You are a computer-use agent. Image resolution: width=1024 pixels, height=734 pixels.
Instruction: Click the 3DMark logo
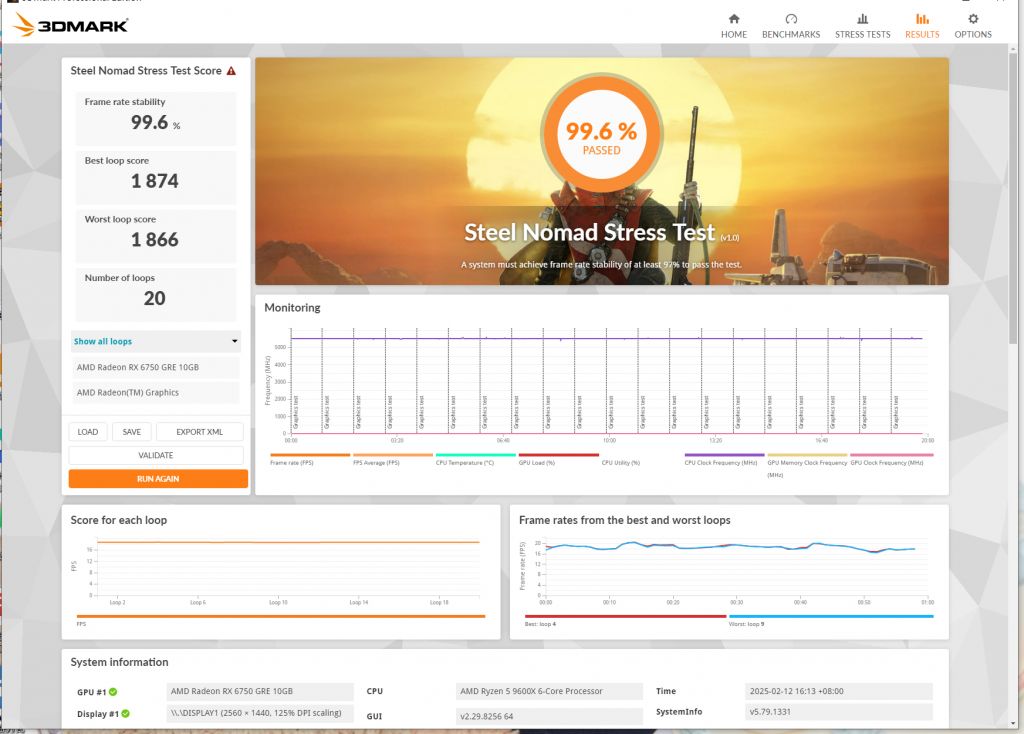[x=71, y=25]
